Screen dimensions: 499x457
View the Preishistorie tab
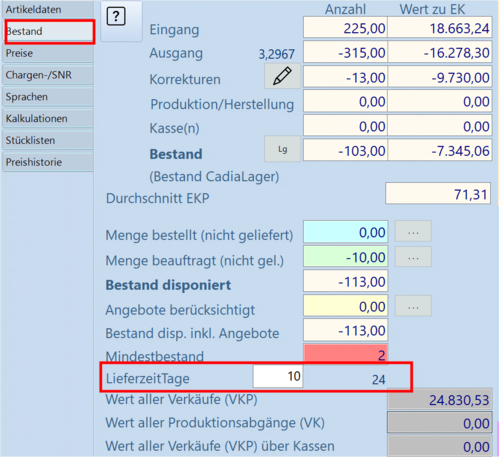tap(48, 162)
